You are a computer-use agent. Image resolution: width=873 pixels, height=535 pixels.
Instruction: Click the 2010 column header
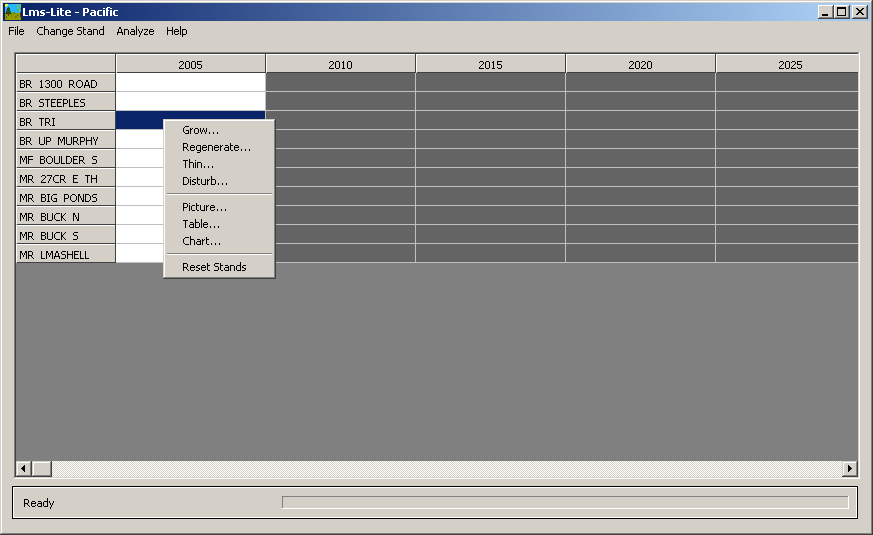(x=340, y=65)
